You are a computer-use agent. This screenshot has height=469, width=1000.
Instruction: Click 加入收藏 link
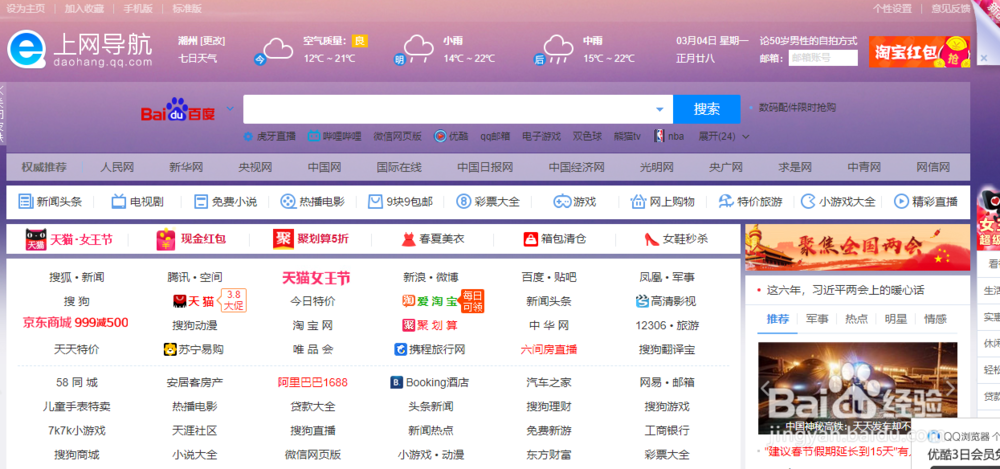tap(84, 8)
